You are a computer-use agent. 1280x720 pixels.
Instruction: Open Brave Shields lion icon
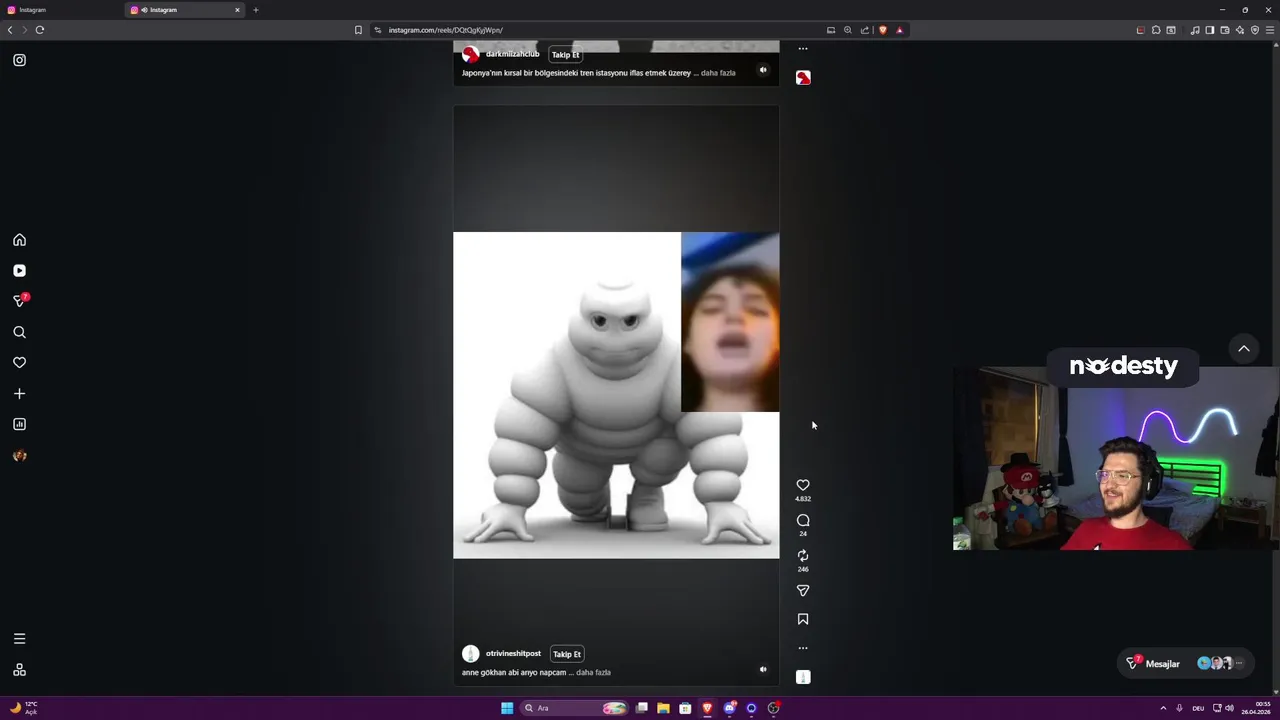[x=882, y=30]
